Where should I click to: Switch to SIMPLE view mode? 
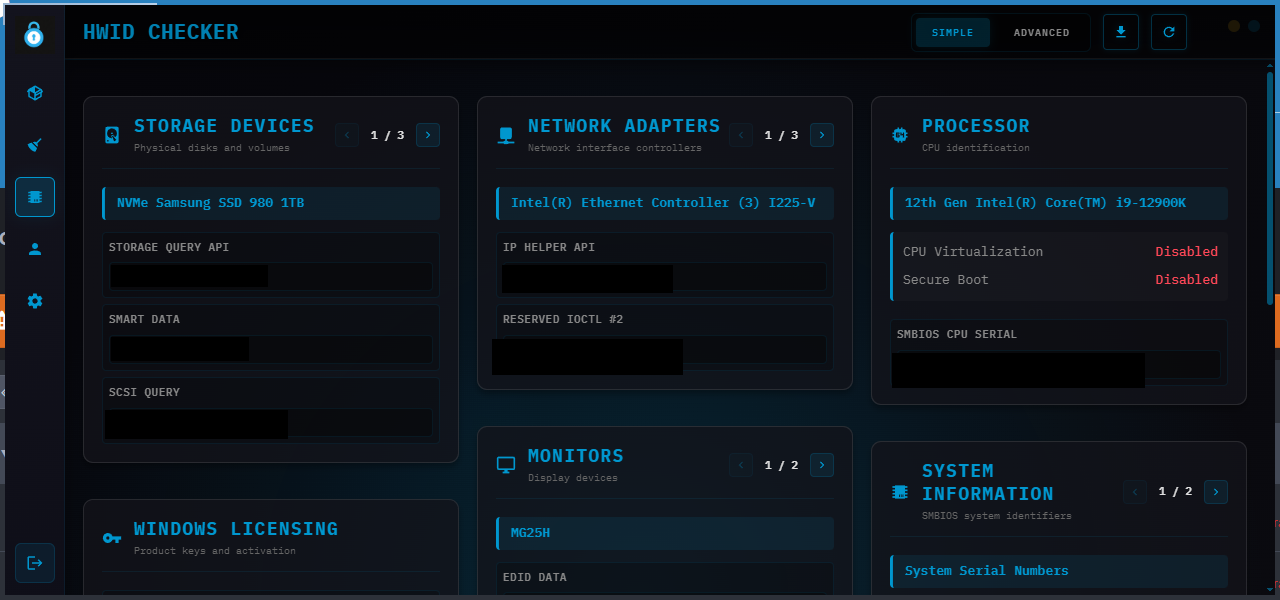[952, 33]
